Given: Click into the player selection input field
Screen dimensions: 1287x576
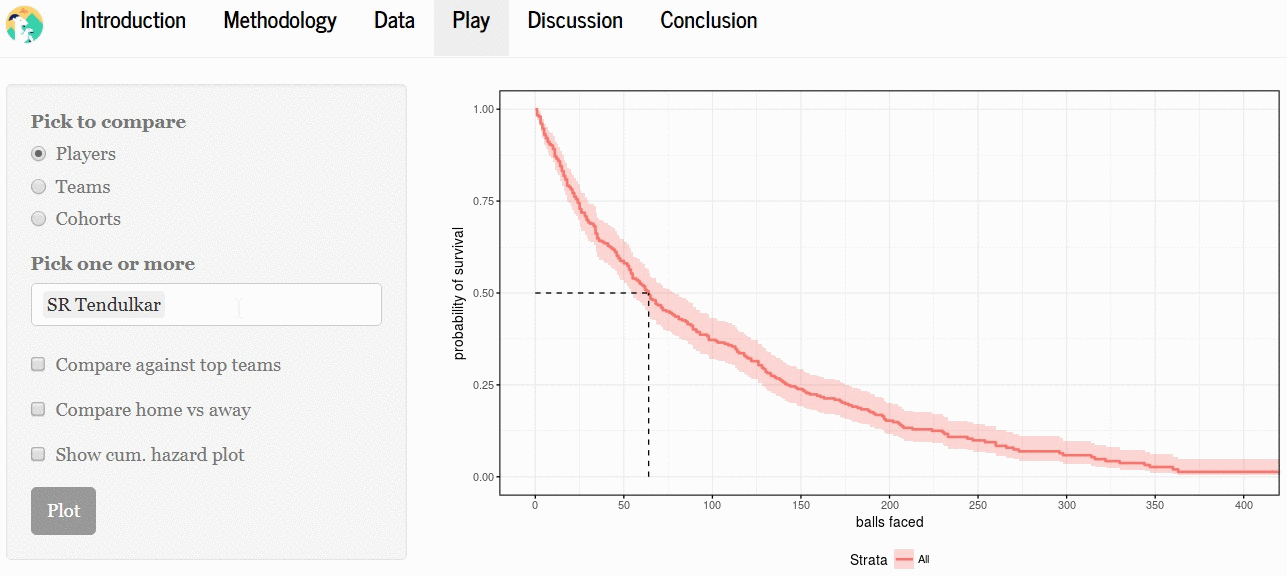Looking at the screenshot, I should [x=206, y=304].
